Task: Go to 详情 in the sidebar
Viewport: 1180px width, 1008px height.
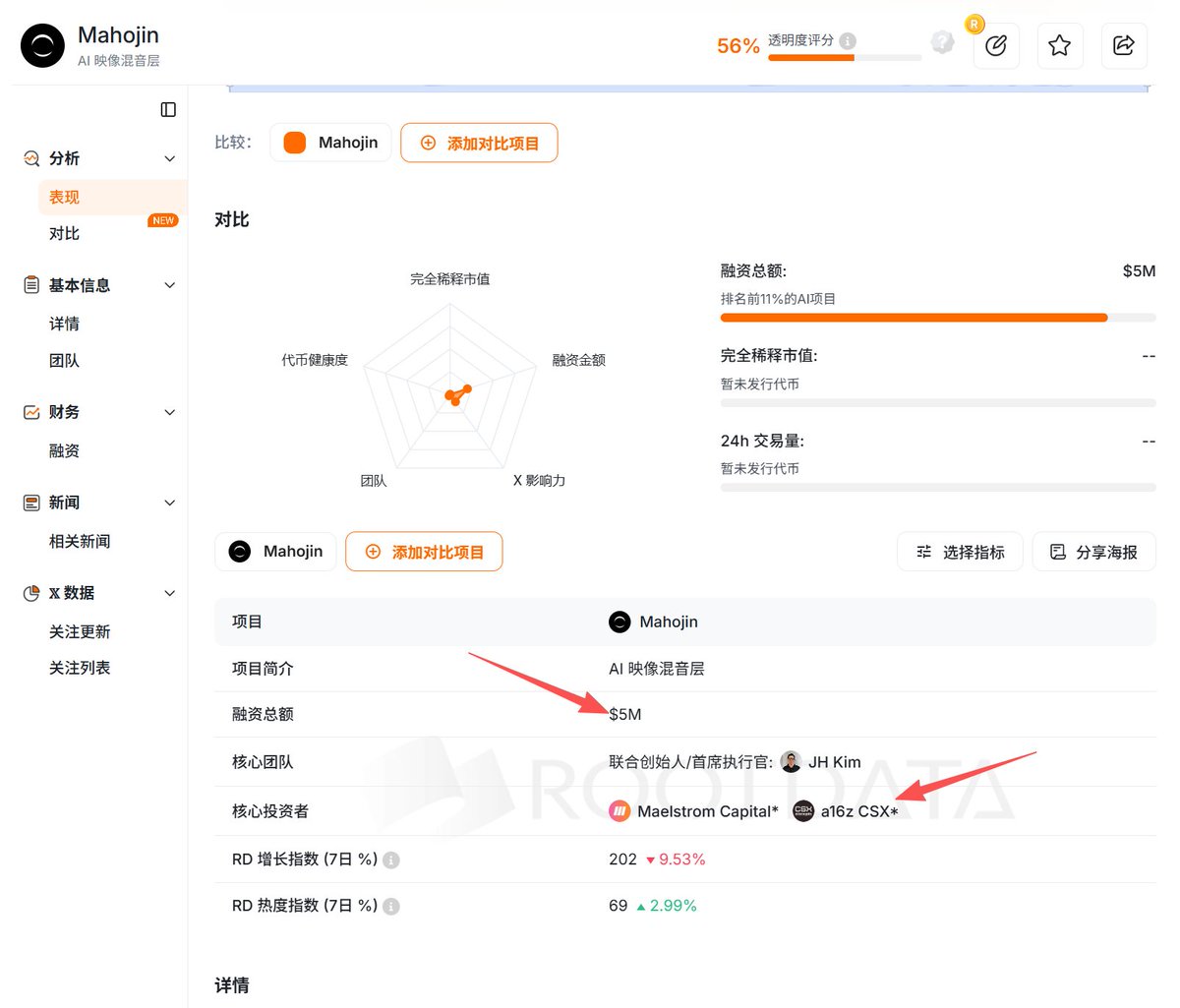Action: tap(65, 325)
